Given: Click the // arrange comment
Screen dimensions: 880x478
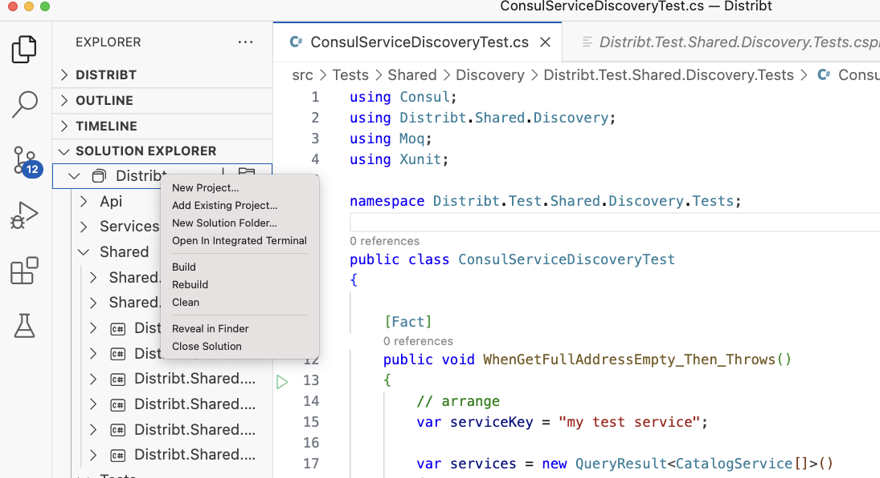Looking at the screenshot, I should (x=458, y=401).
